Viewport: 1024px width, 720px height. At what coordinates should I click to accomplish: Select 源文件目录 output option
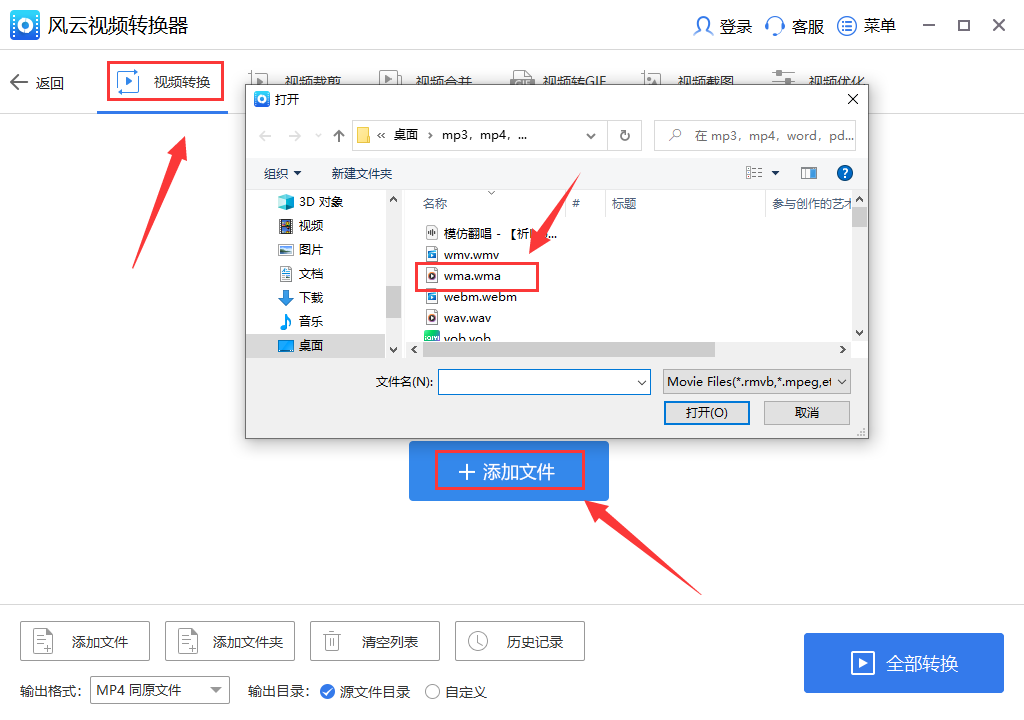(x=365, y=691)
